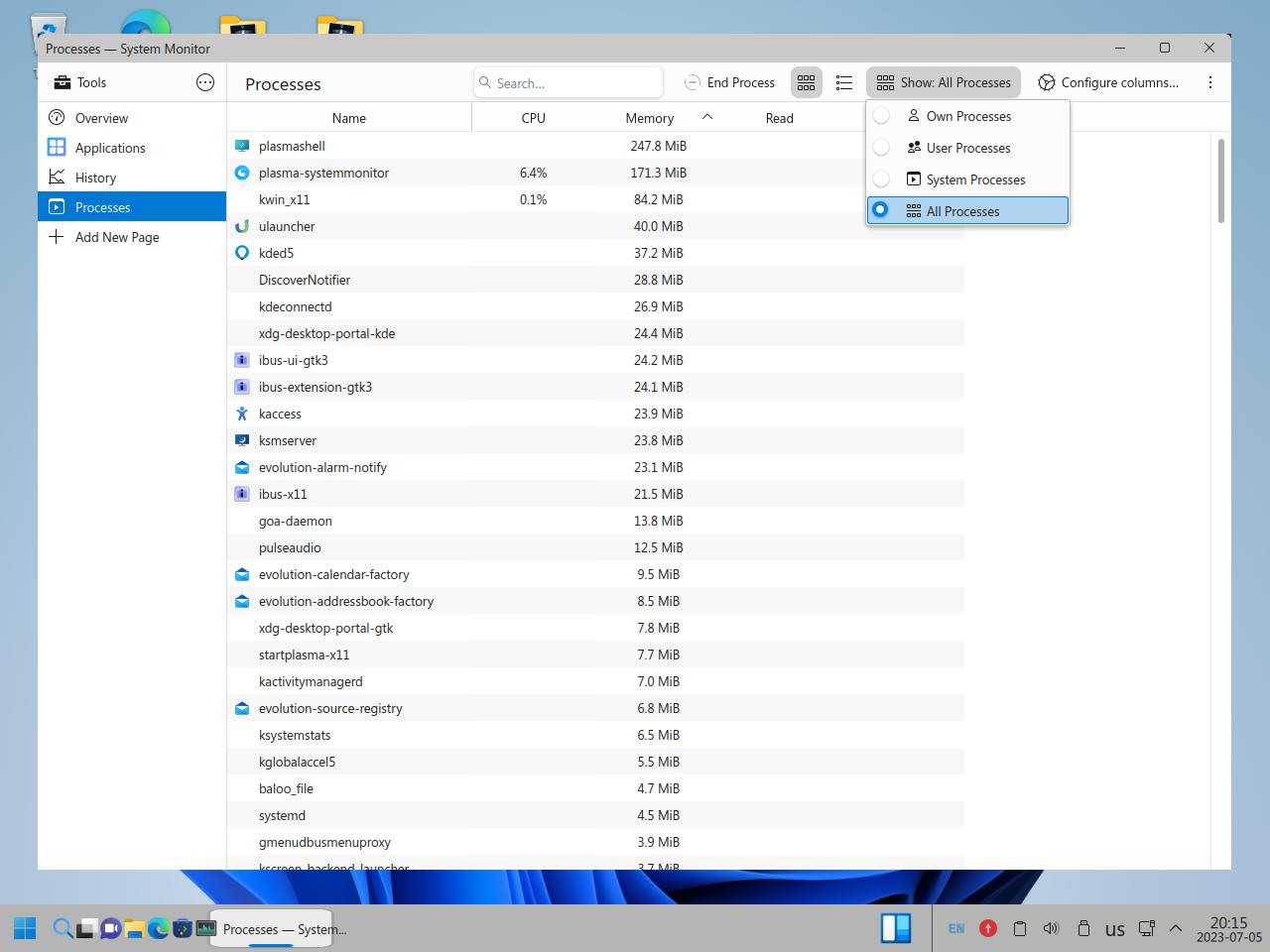Select the kwin_x11 process row
Image resolution: width=1270 pixels, height=952 pixels.
pyautogui.click(x=595, y=199)
